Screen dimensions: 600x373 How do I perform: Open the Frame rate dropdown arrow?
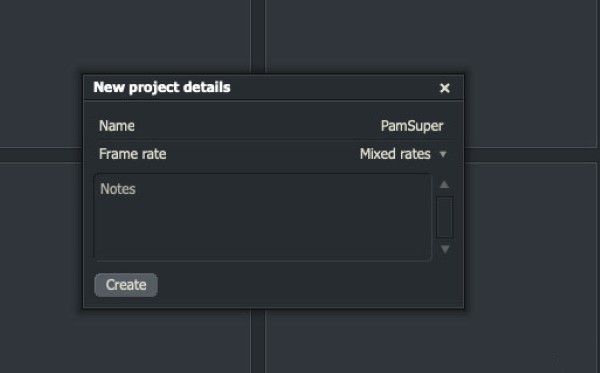pos(443,154)
